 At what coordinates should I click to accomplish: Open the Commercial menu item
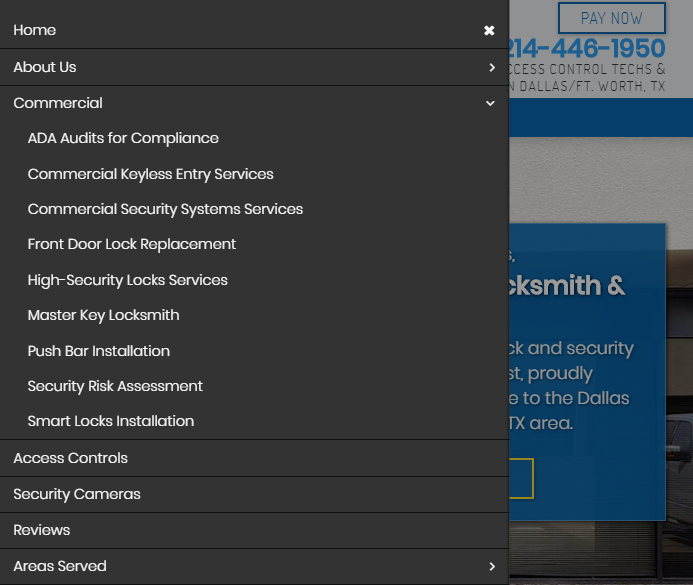(x=58, y=103)
